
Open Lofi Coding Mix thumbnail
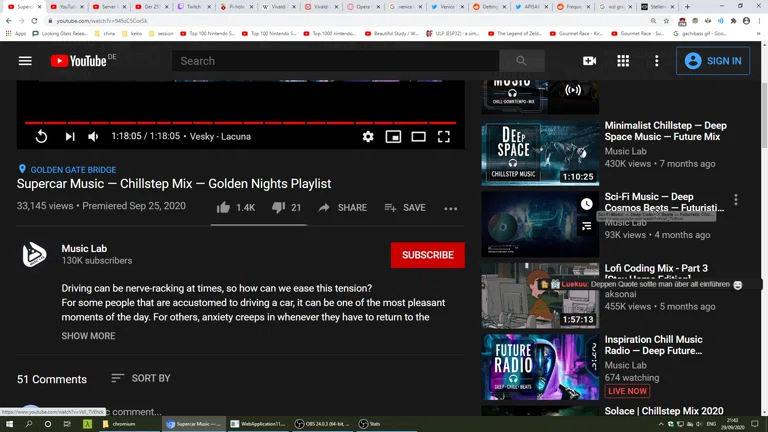[x=540, y=295]
